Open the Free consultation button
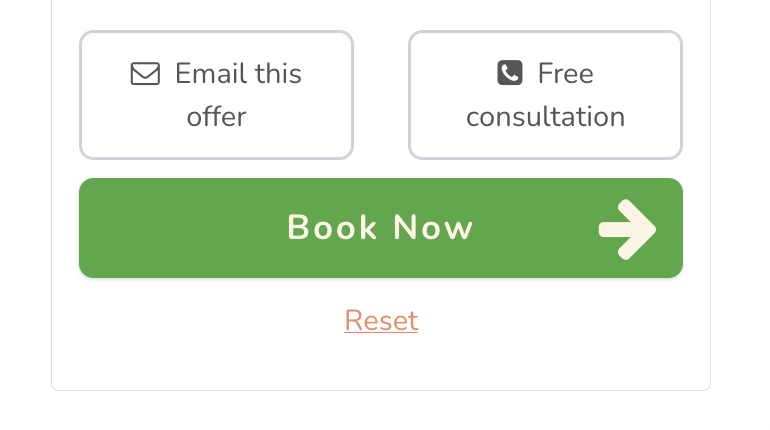770x430 pixels. (545, 95)
